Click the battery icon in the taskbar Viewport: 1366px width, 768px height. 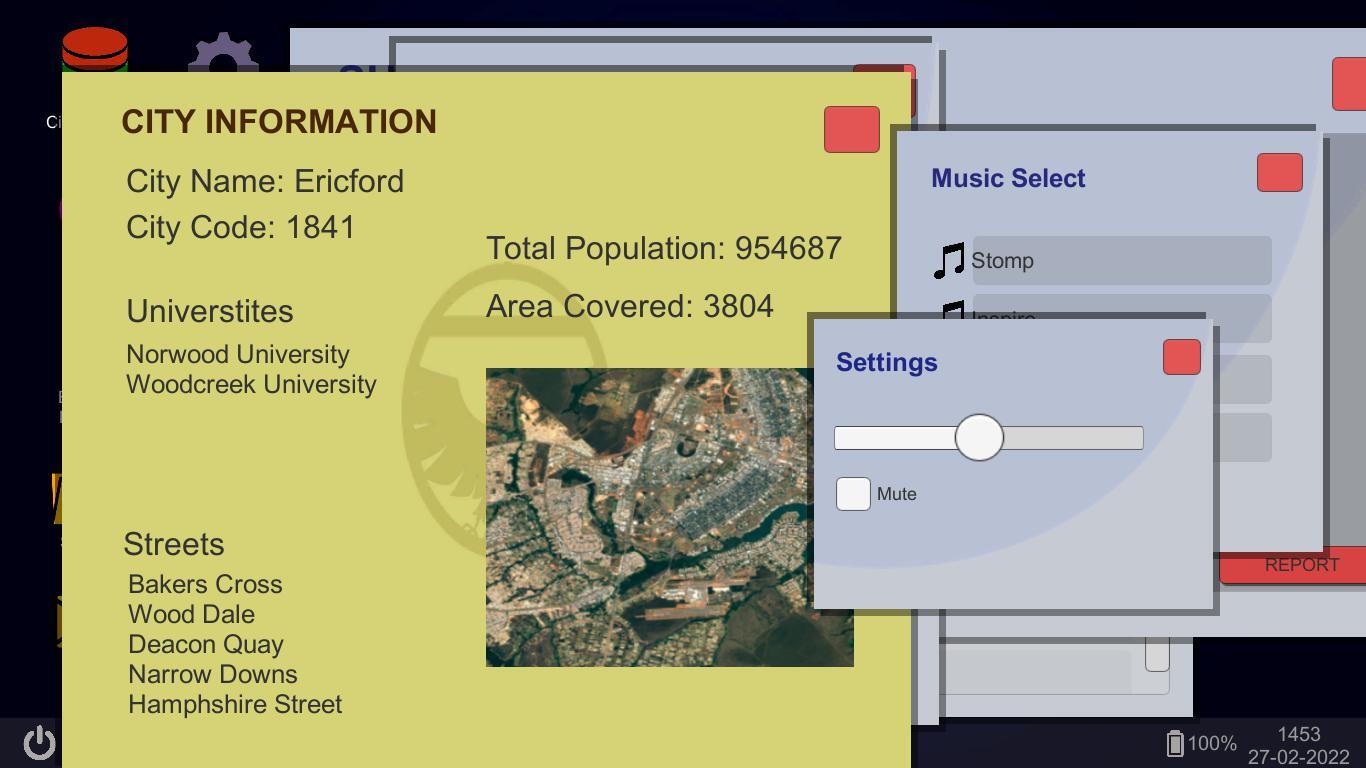click(x=1175, y=743)
